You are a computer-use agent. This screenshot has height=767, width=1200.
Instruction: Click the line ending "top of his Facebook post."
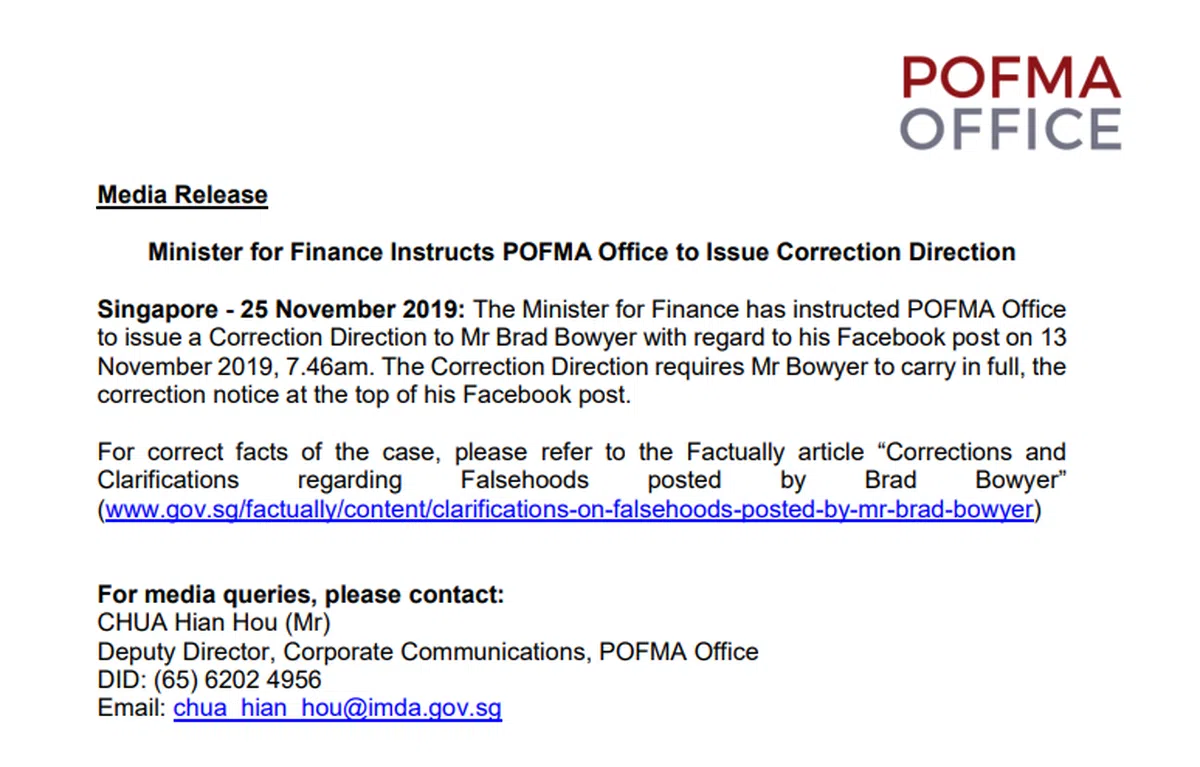coord(364,395)
